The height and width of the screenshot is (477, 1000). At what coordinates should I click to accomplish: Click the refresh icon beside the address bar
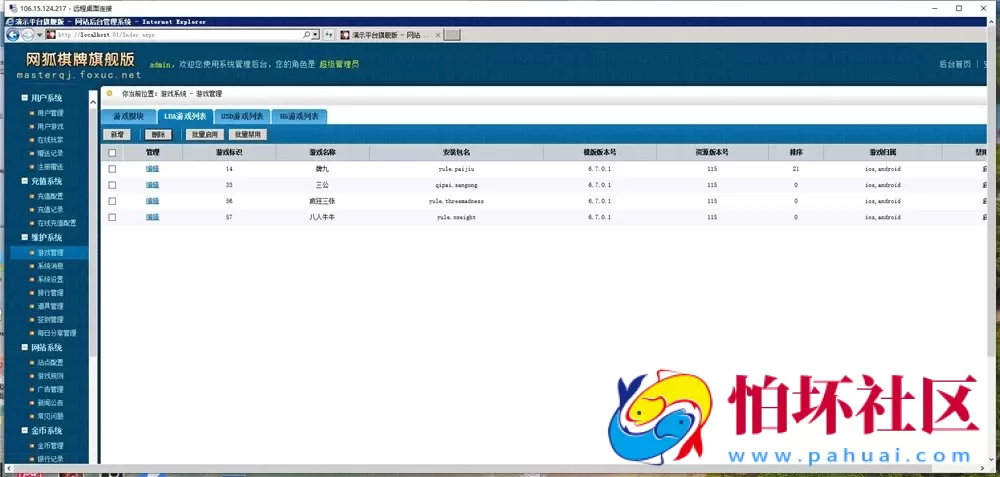coord(328,34)
